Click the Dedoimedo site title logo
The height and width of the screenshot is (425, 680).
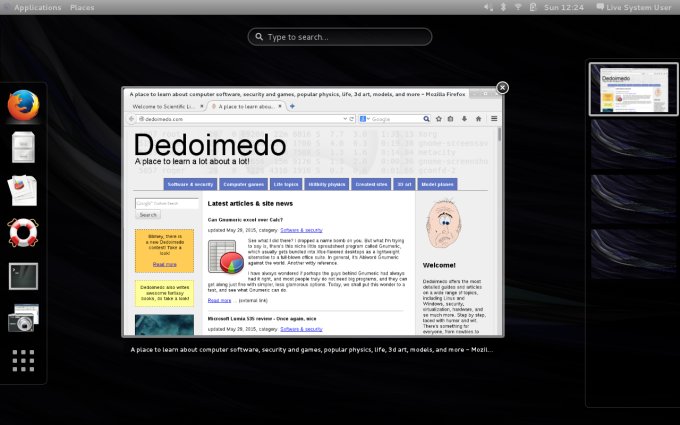[210, 145]
